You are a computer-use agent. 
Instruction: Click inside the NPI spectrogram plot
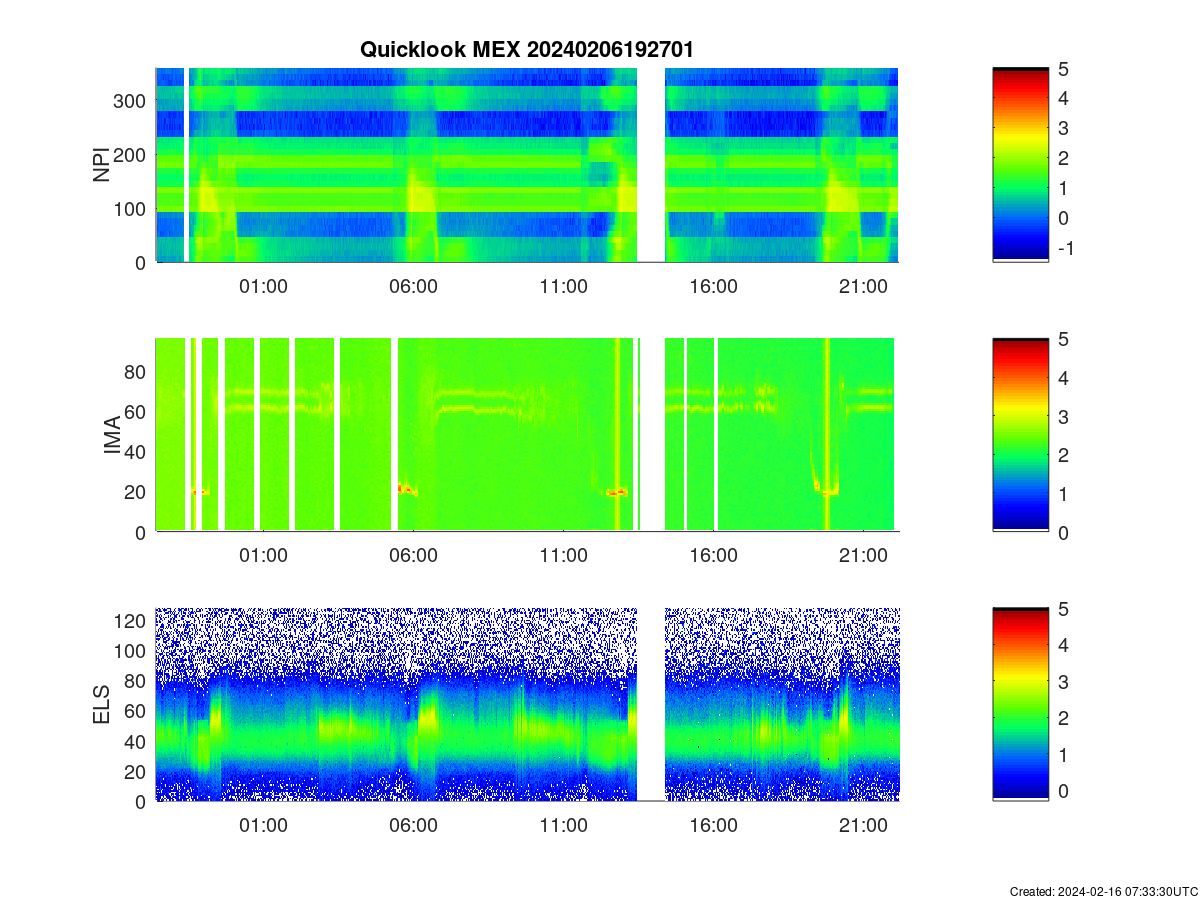point(527,165)
